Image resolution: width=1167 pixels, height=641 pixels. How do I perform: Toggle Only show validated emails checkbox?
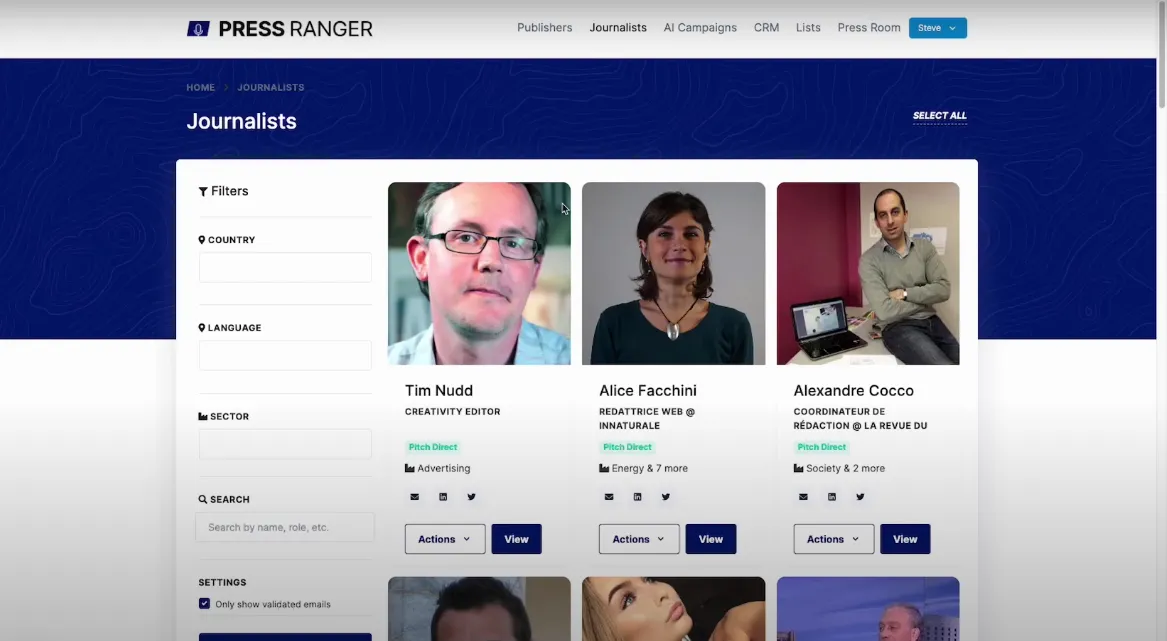(x=205, y=604)
